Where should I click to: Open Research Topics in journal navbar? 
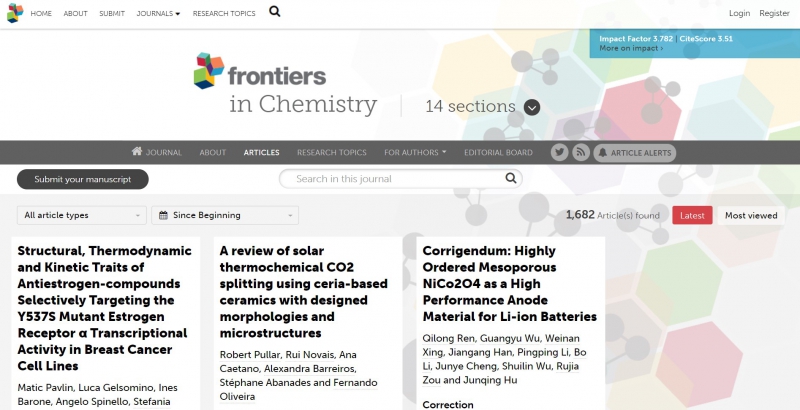click(331, 153)
